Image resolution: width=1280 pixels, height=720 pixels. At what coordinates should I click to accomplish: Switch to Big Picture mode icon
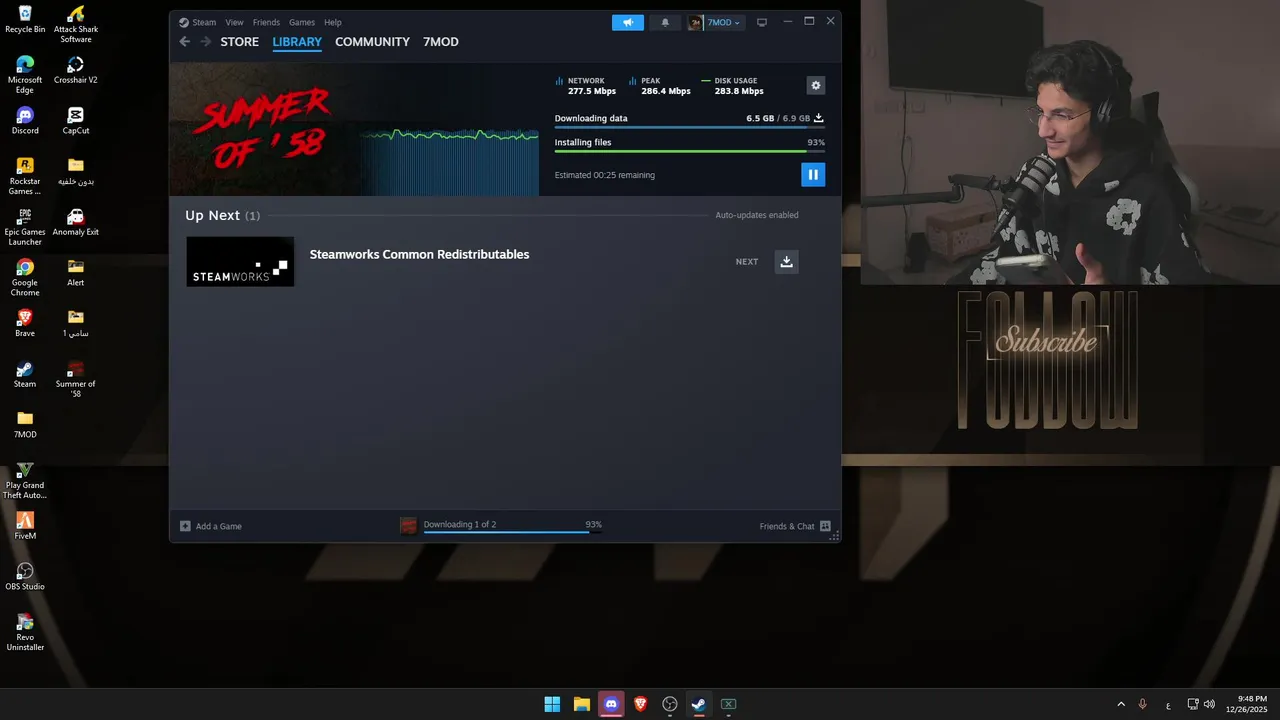762,22
